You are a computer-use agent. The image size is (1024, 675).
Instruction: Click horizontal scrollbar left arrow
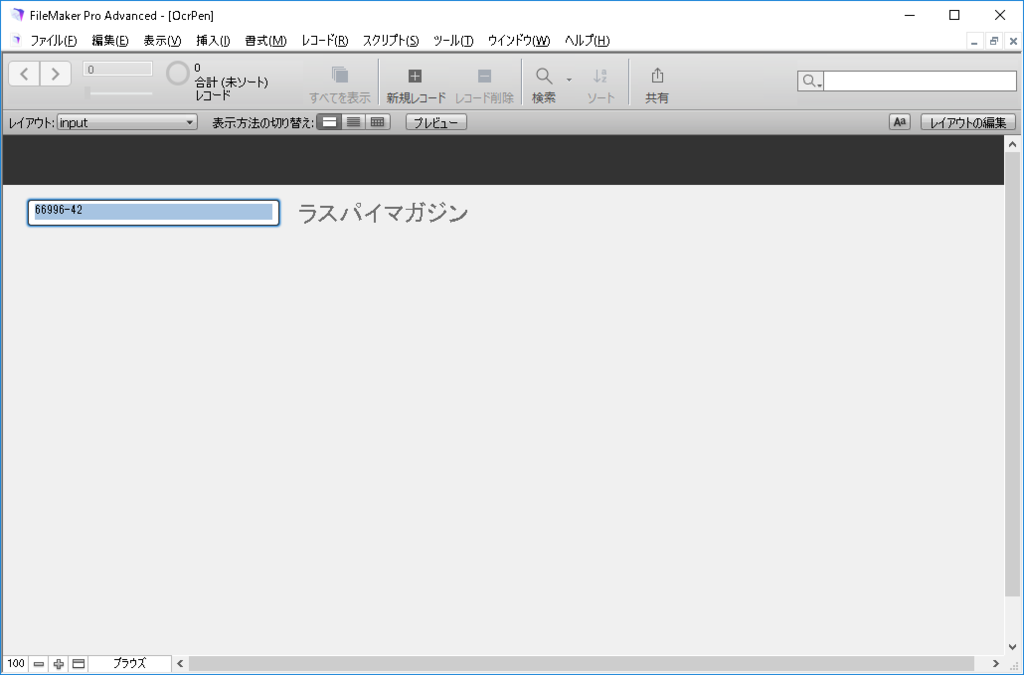[180, 663]
